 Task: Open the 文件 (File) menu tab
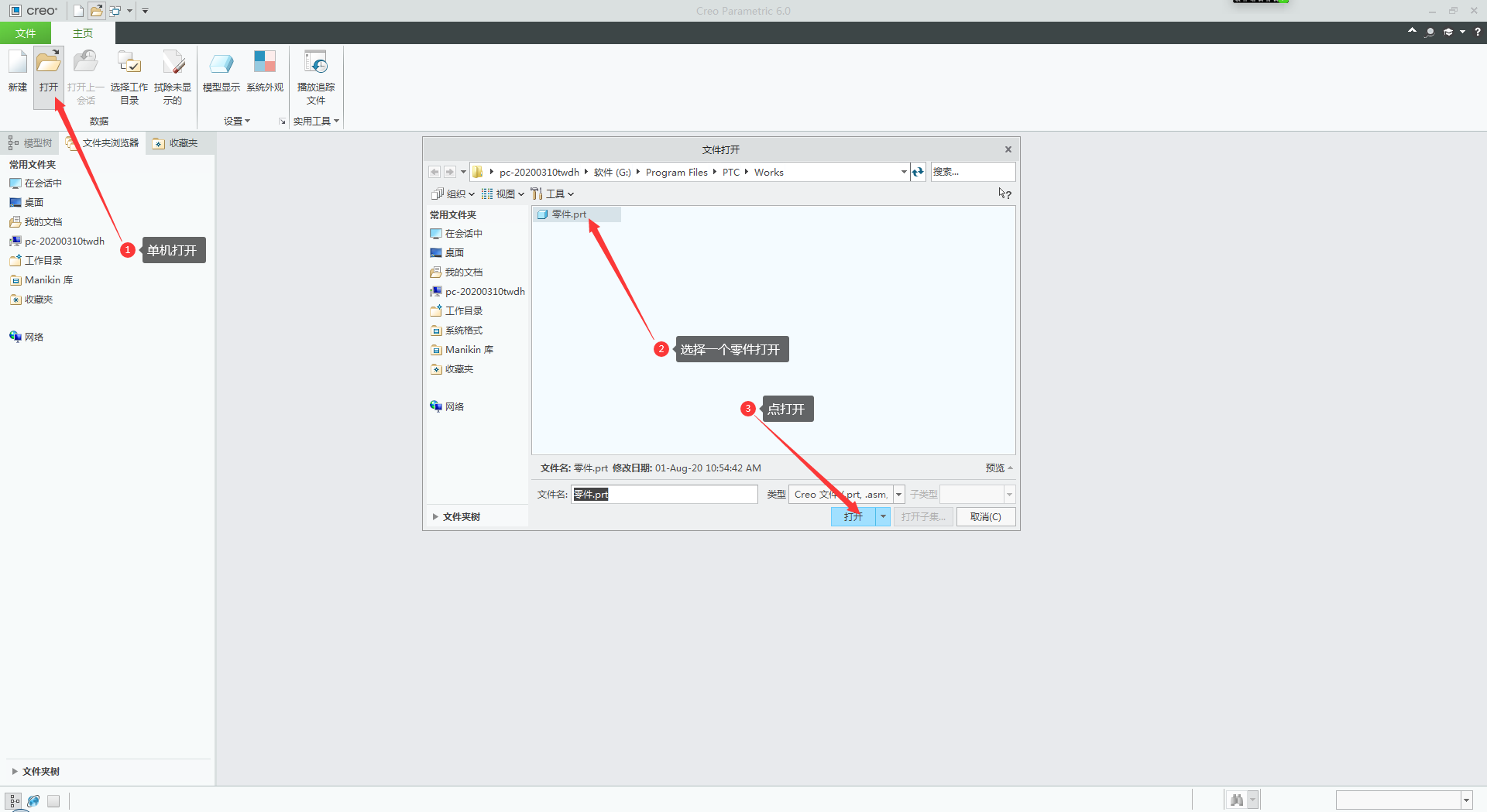click(26, 33)
